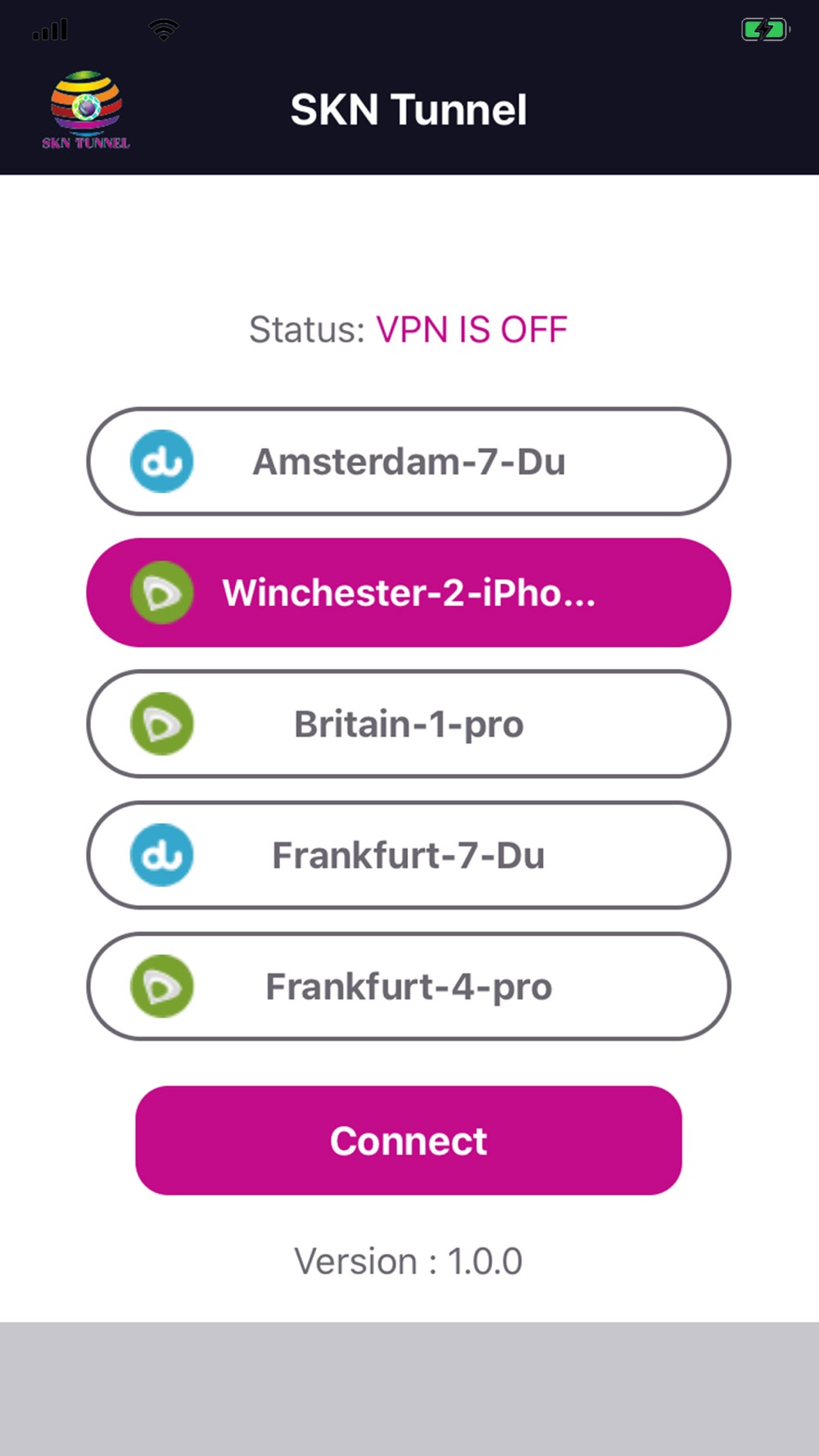Pick the Frankfurt-4-pro server
The image size is (819, 1456).
[x=409, y=986]
